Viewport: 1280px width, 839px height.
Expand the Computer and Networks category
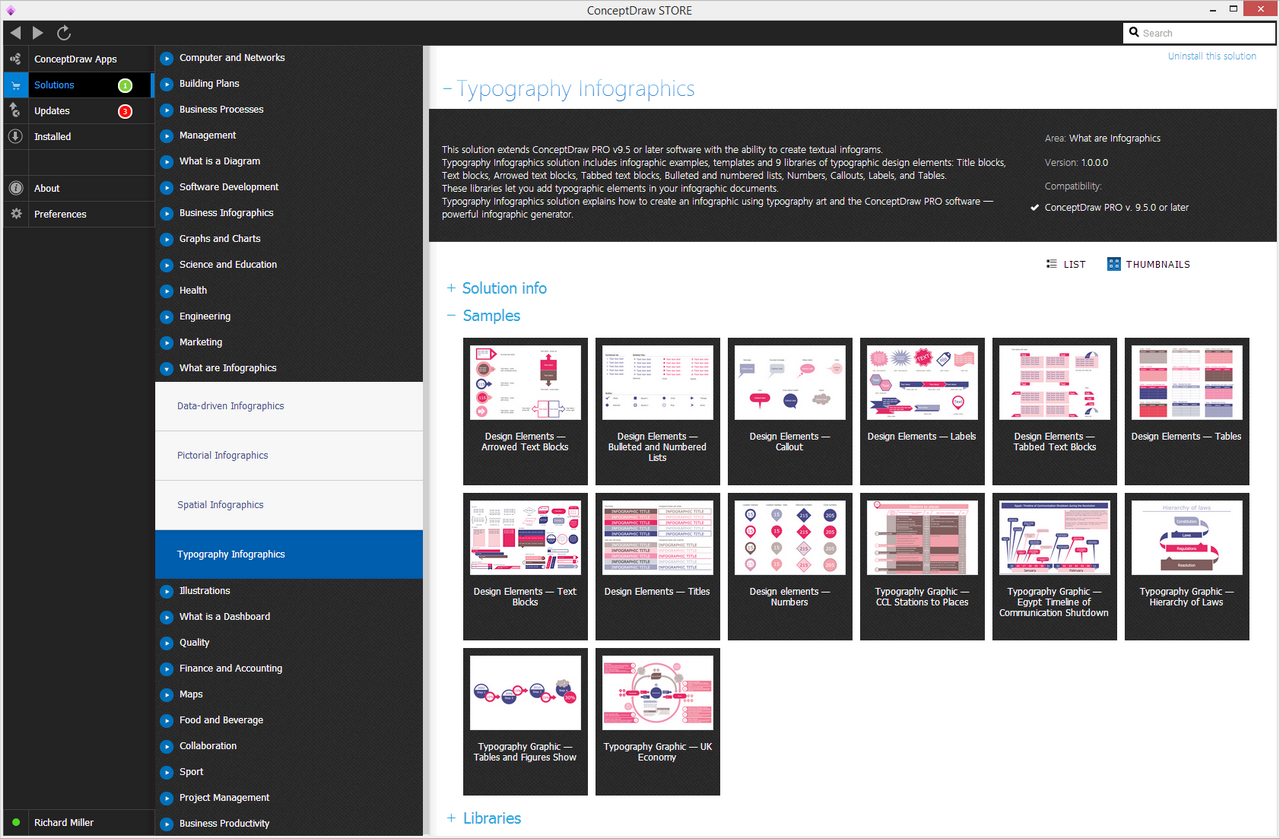coord(167,58)
